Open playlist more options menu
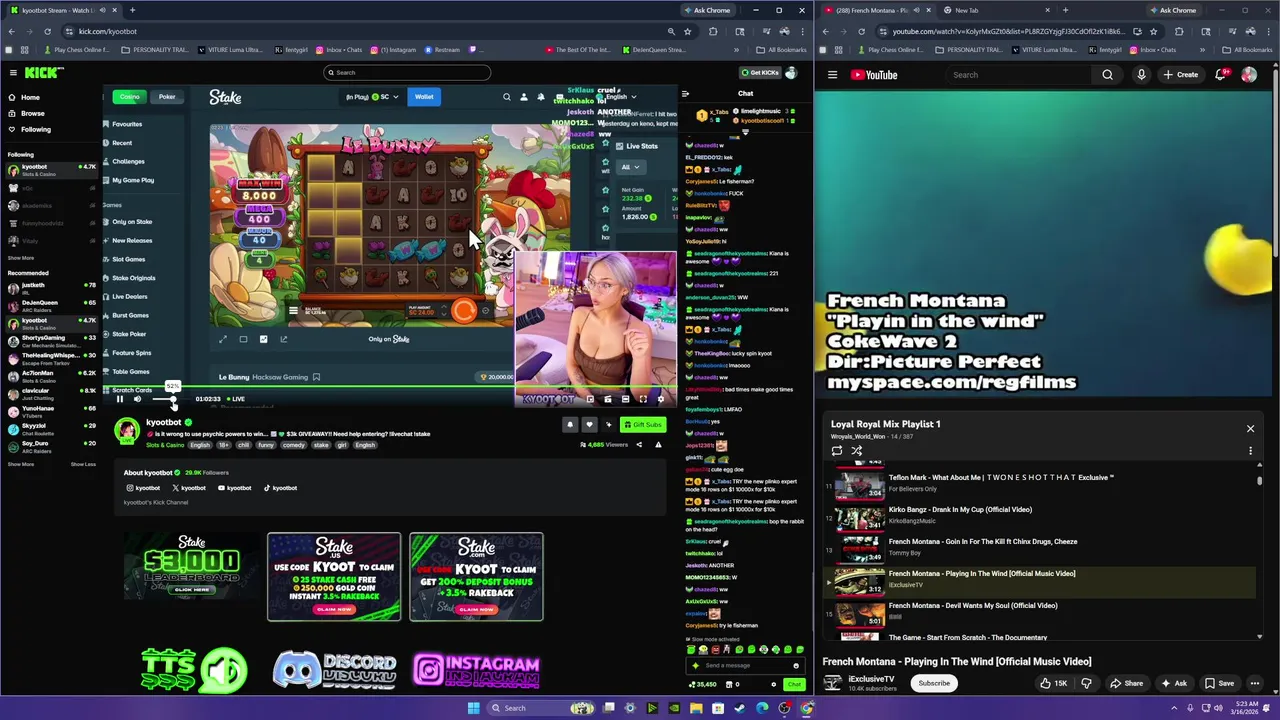1280x720 pixels. pyautogui.click(x=1250, y=451)
